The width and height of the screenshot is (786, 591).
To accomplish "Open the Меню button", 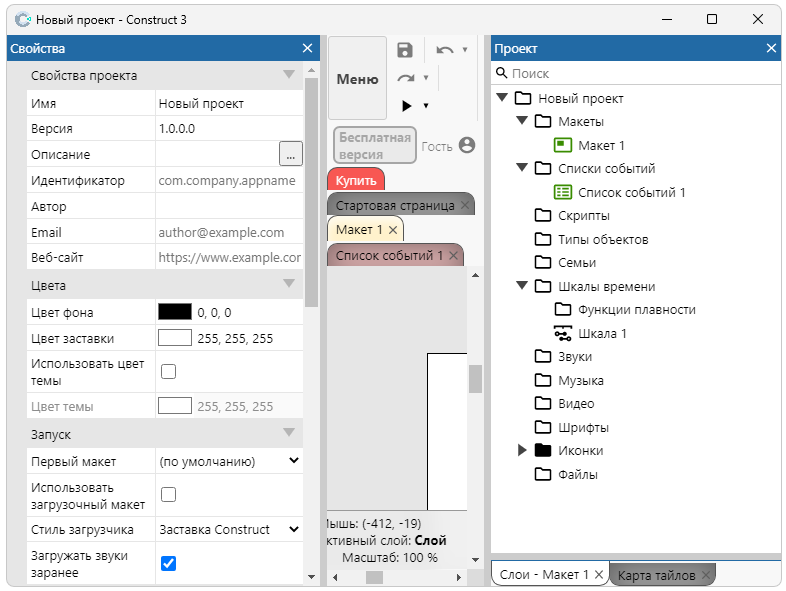I will pyautogui.click(x=357, y=78).
